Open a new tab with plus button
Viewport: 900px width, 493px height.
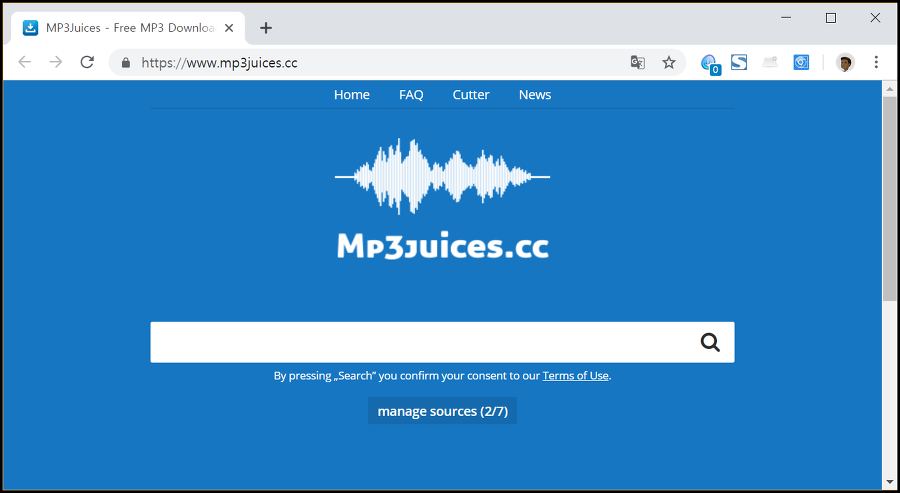[266, 28]
